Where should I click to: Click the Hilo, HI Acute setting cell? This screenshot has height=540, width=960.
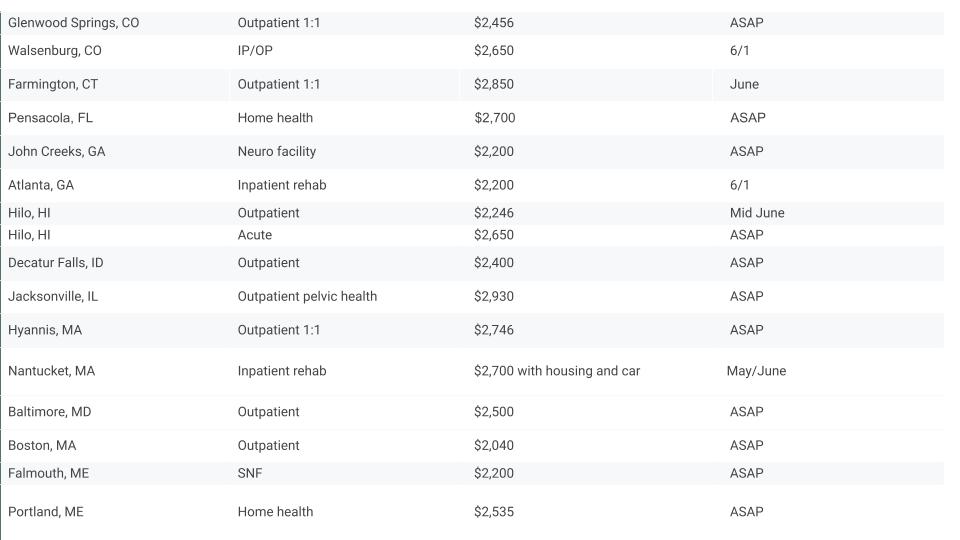[x=255, y=235]
